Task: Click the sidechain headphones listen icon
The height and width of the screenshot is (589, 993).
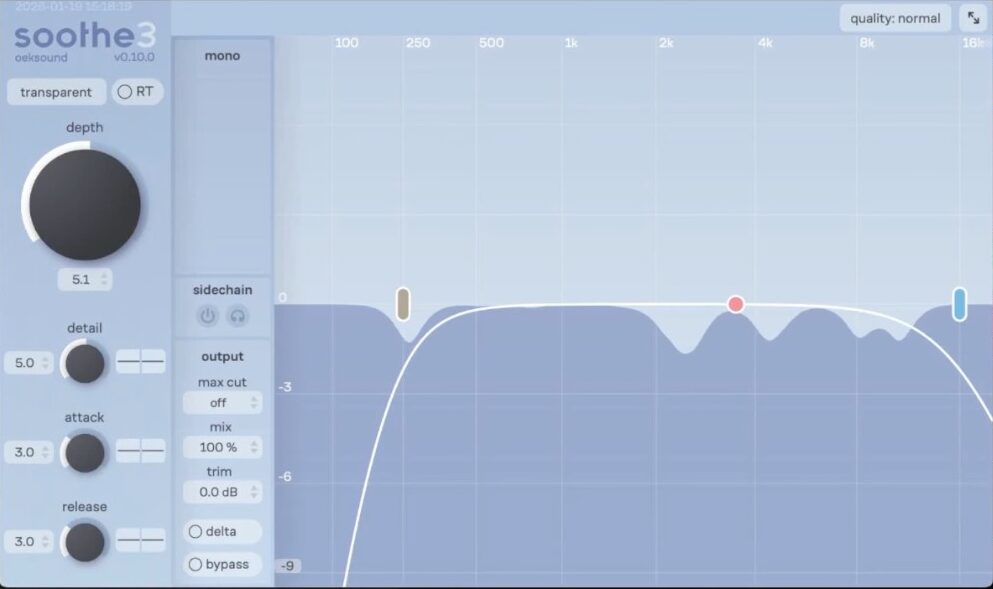Action: [x=237, y=315]
